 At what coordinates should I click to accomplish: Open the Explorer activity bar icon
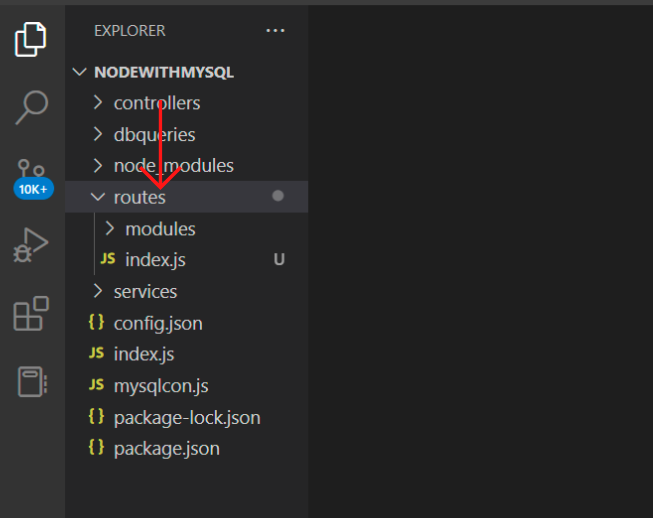click(x=32, y=39)
